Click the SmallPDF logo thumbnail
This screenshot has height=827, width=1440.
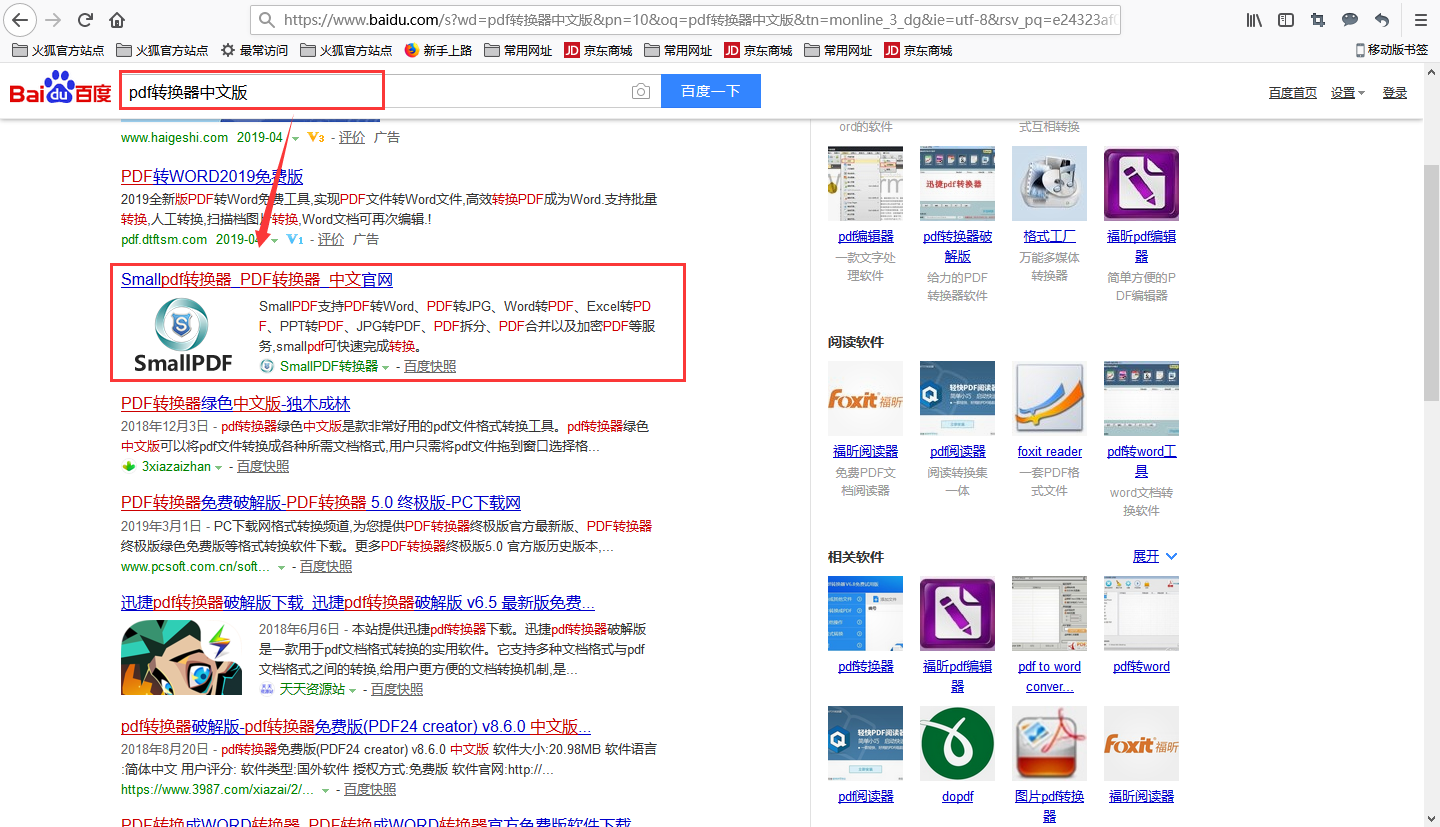(183, 336)
